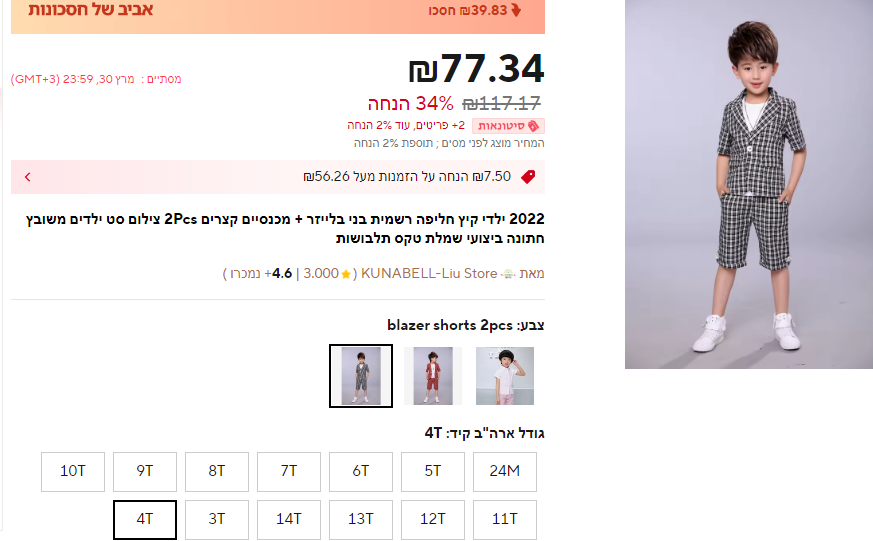Image resolution: width=873 pixels, height=541 pixels.
Task: Click the red coupon tag icon
Action: (528, 177)
